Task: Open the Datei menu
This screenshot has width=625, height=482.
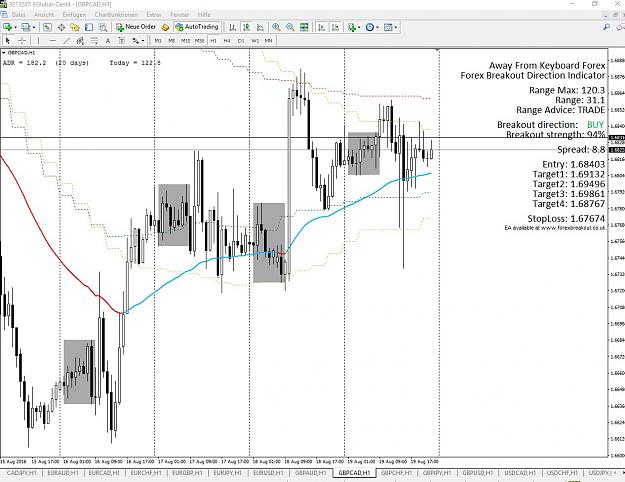Action: click(18, 15)
